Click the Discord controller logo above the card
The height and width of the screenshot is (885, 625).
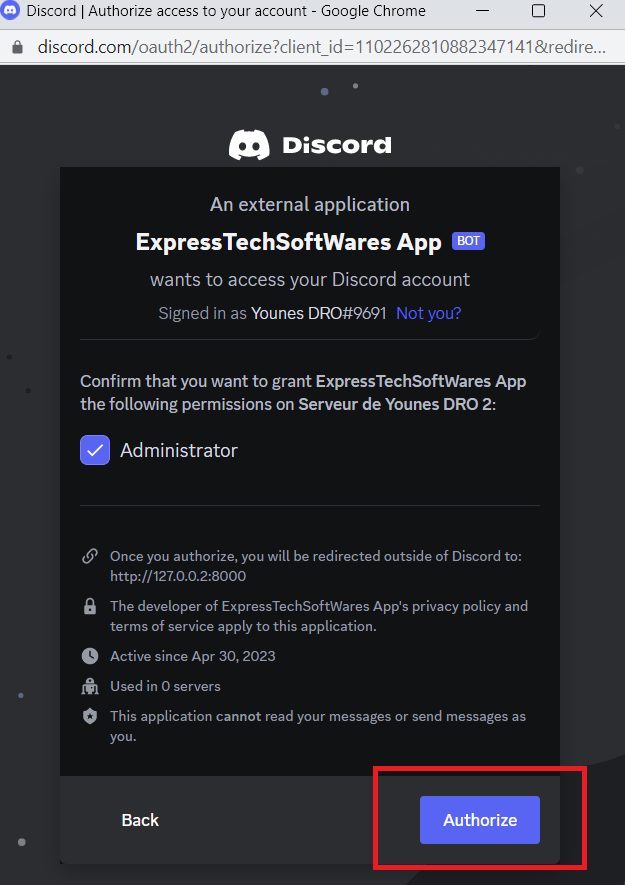point(249,144)
